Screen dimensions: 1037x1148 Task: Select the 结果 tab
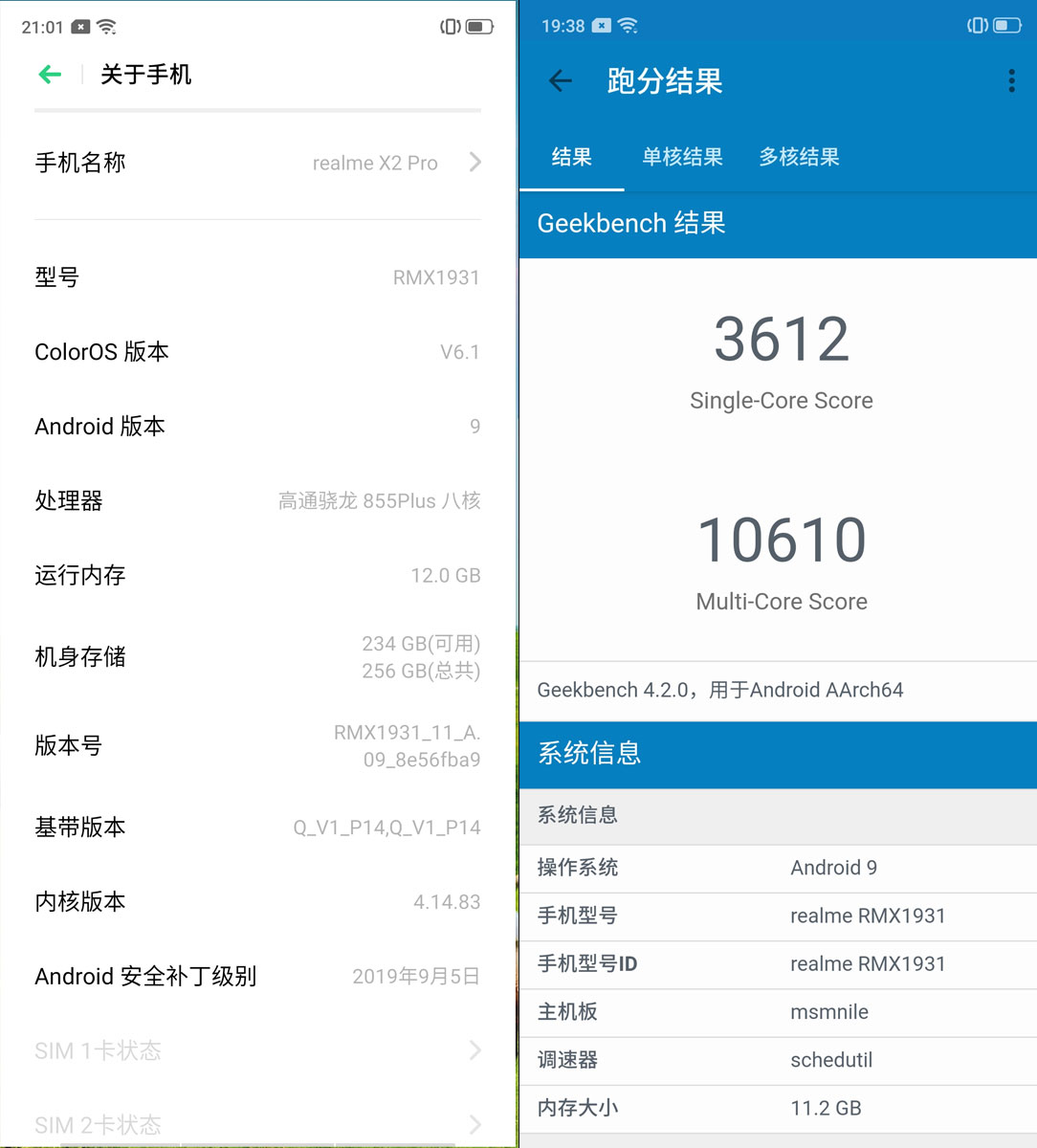pyautogui.click(x=571, y=157)
